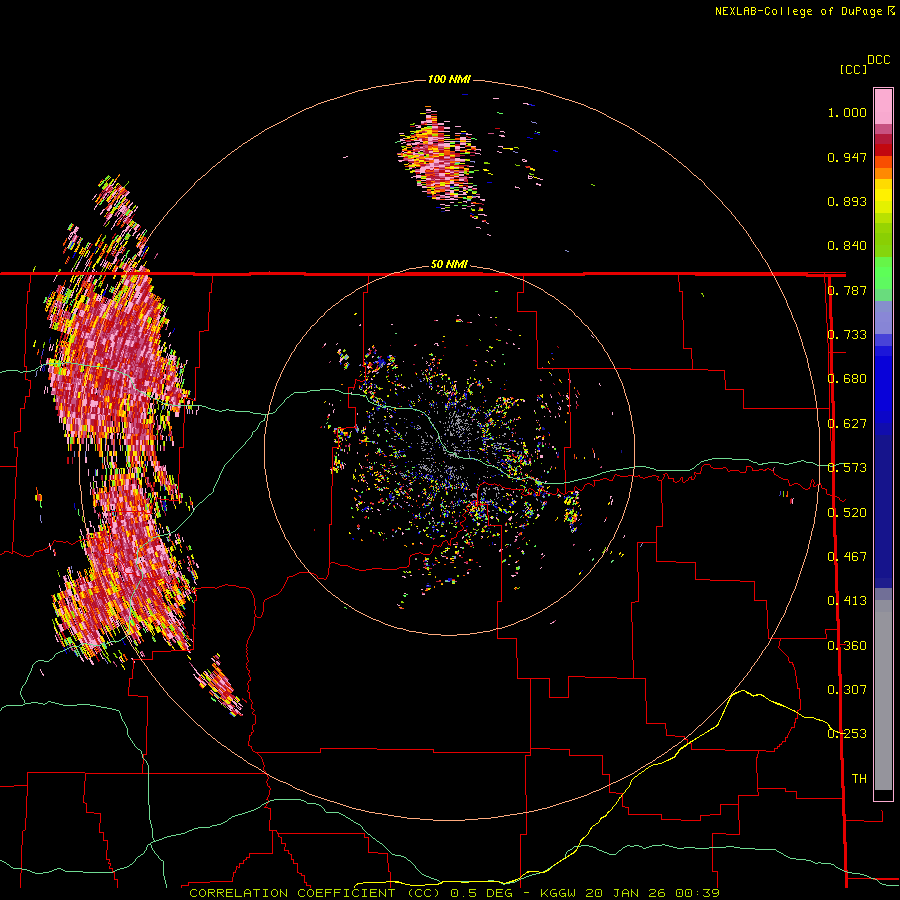Click the 0.413 legend value
Screen dimensions: 900x900
[x=847, y=601]
